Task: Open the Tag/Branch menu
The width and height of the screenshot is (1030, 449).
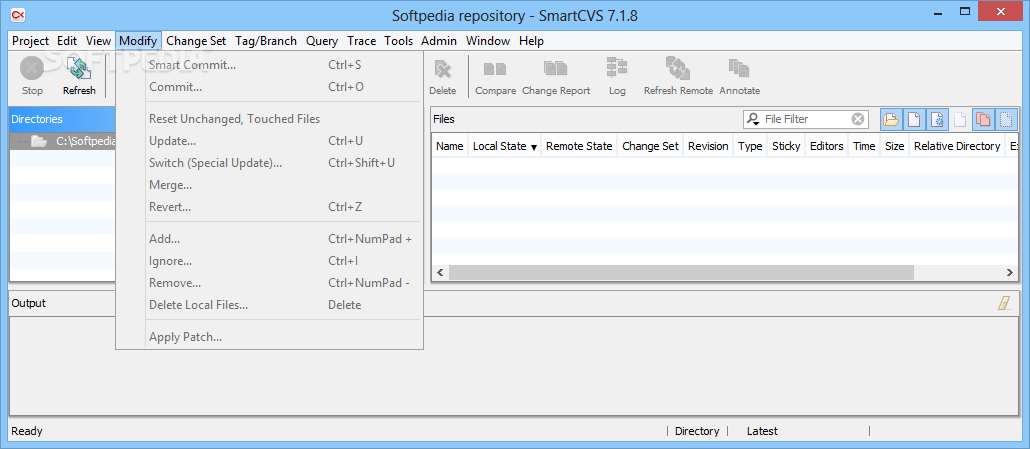Action: coord(266,41)
